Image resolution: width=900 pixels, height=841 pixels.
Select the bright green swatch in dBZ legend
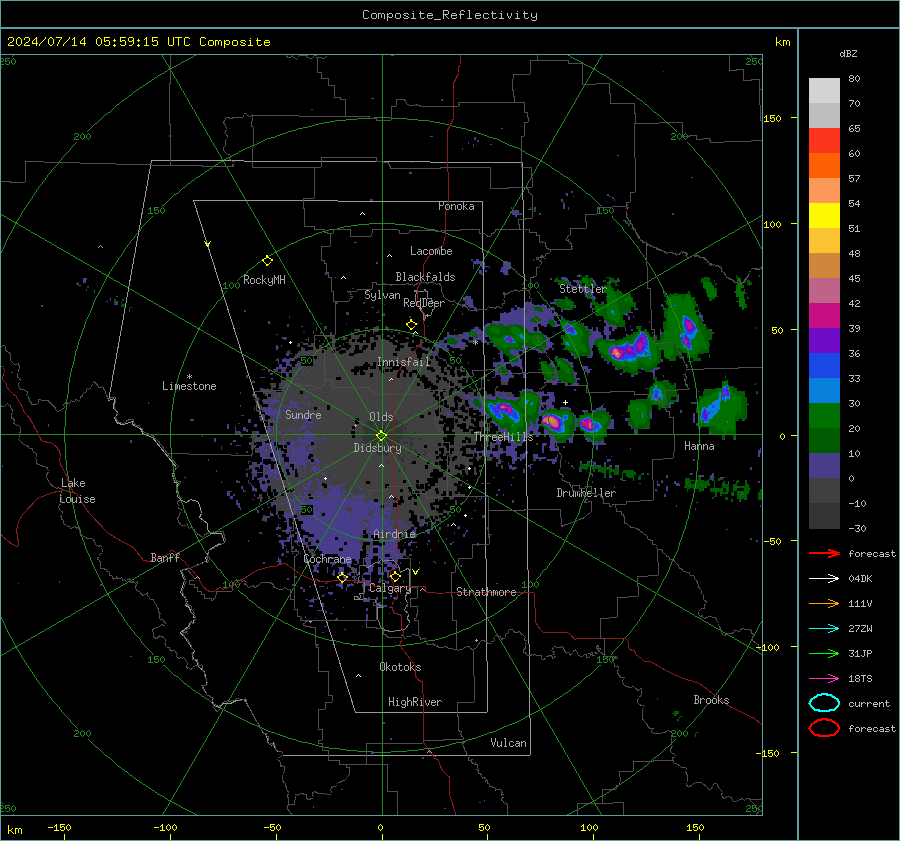click(824, 415)
